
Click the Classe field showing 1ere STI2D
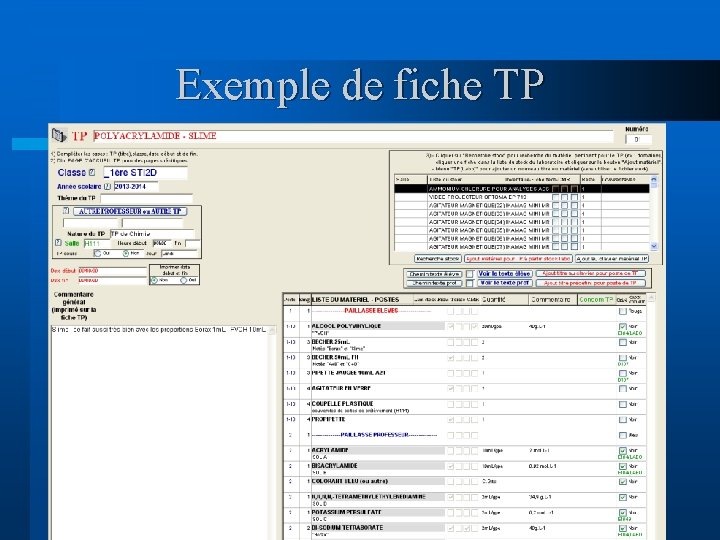(x=145, y=173)
